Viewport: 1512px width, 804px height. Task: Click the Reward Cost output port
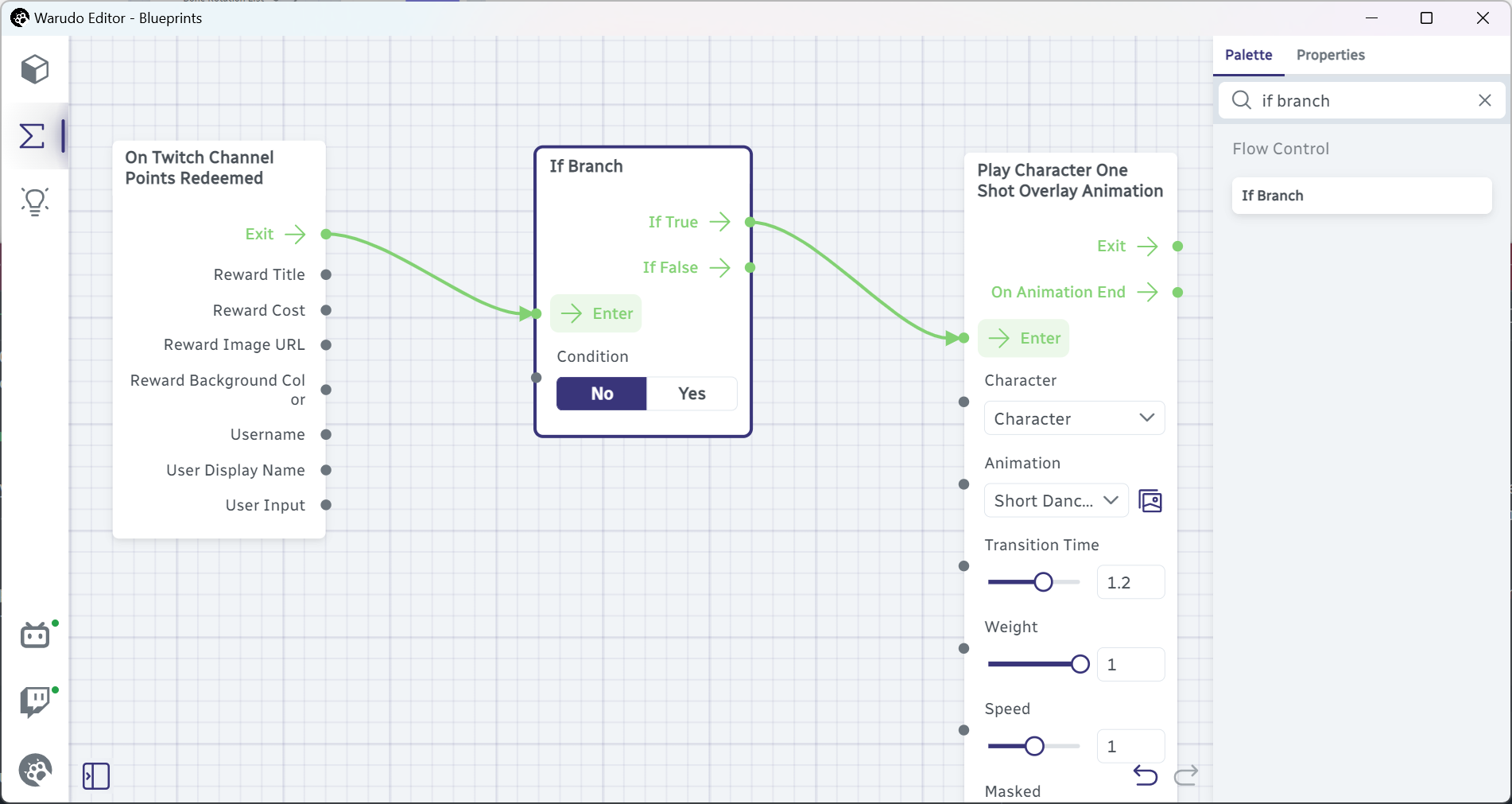pyautogui.click(x=326, y=310)
